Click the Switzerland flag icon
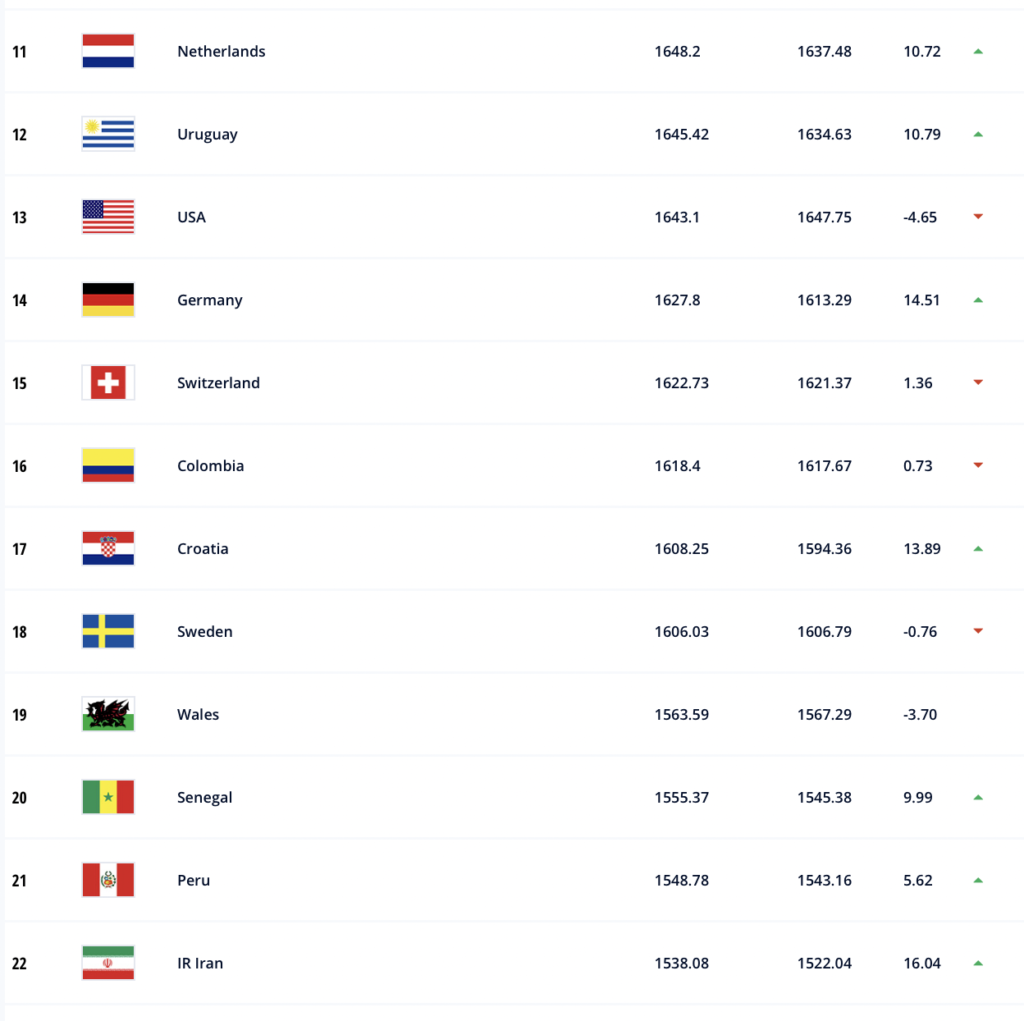The image size is (1024, 1021). coord(108,383)
